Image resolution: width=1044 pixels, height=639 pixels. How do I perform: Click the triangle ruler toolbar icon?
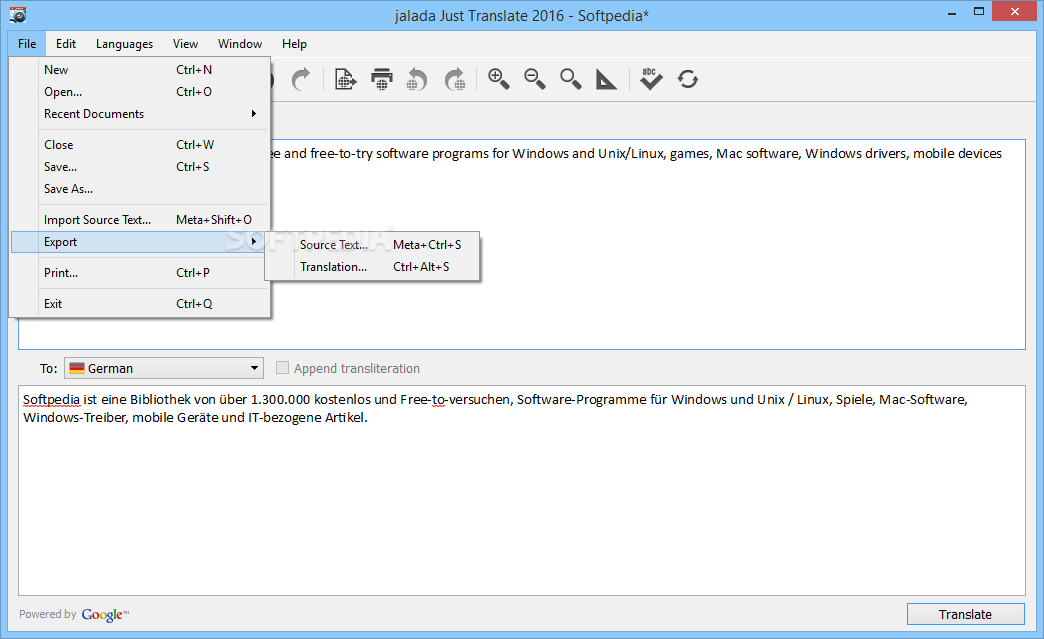point(606,79)
